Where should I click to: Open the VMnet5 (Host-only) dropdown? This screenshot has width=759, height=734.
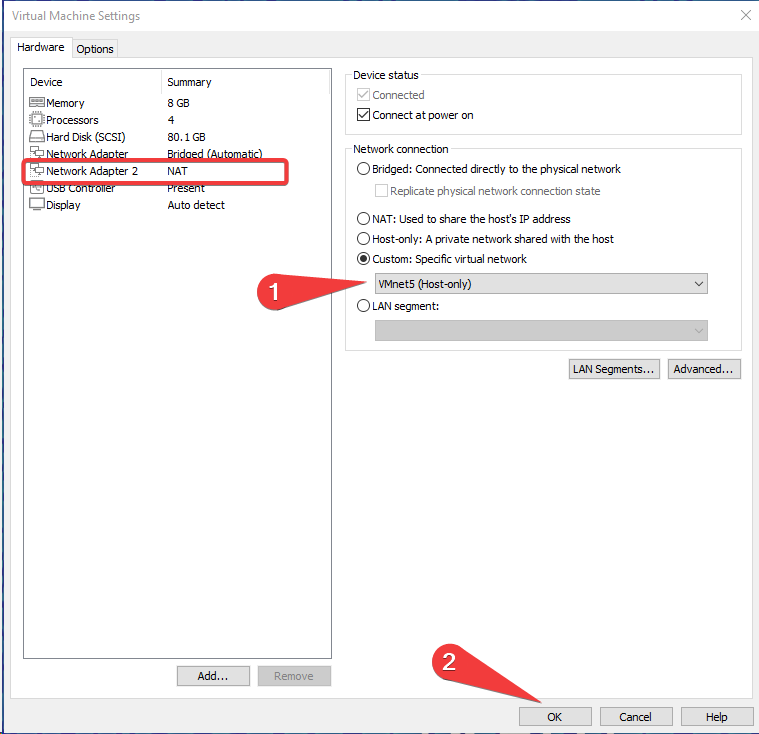pos(541,284)
